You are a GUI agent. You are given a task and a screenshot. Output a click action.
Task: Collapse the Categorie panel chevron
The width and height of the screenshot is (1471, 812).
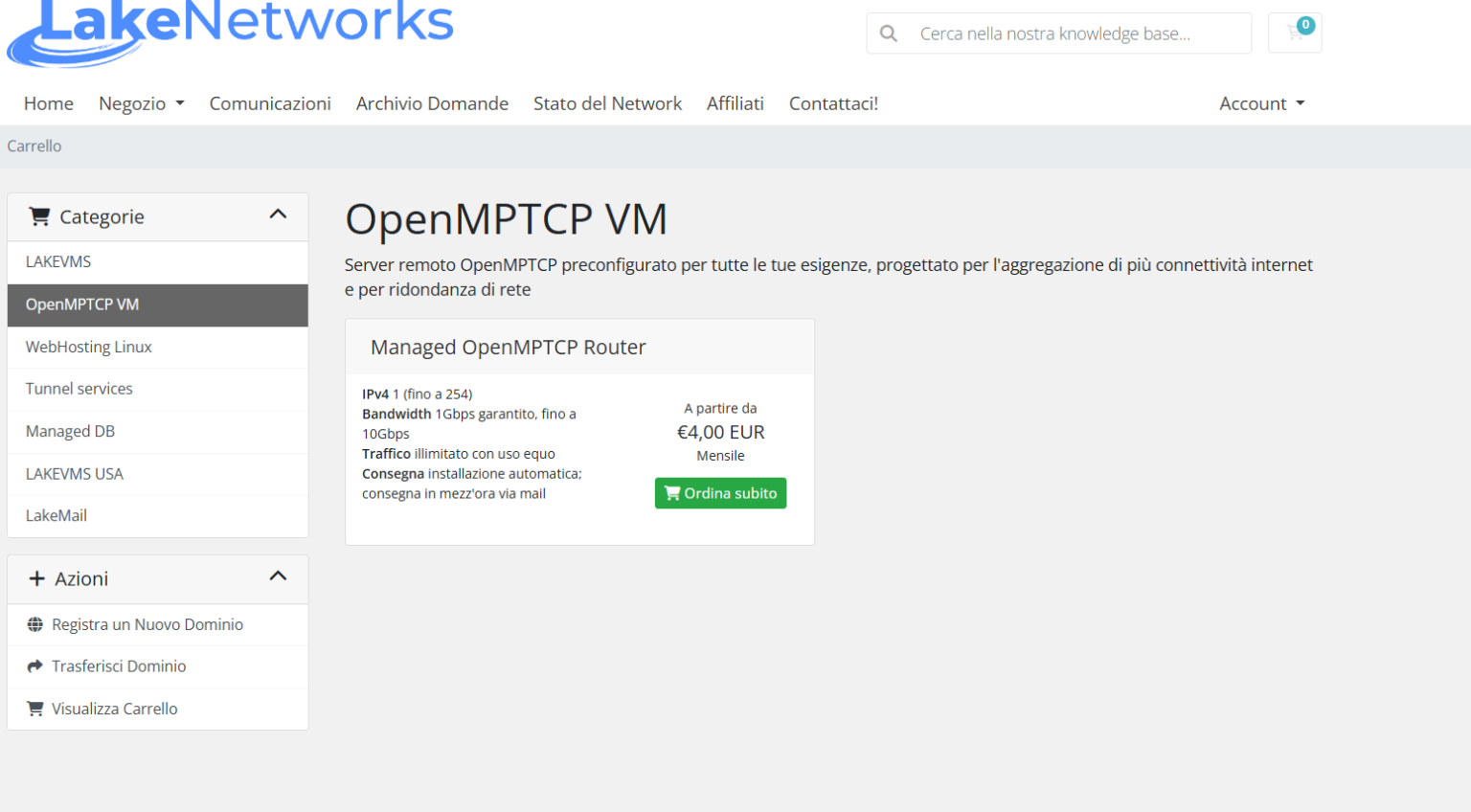coord(278,214)
